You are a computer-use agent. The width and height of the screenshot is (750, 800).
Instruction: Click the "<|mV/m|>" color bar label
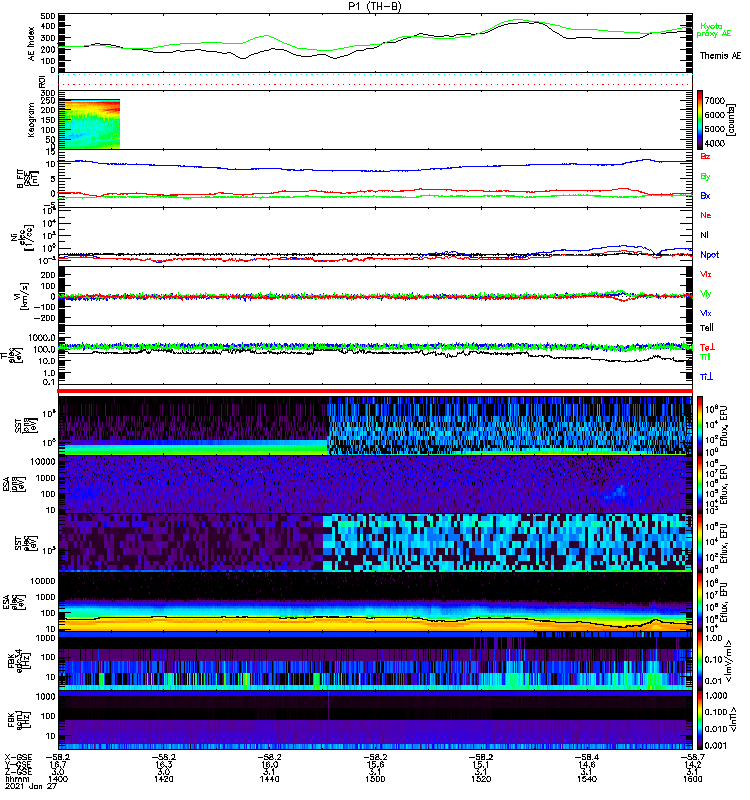[x=731, y=661]
